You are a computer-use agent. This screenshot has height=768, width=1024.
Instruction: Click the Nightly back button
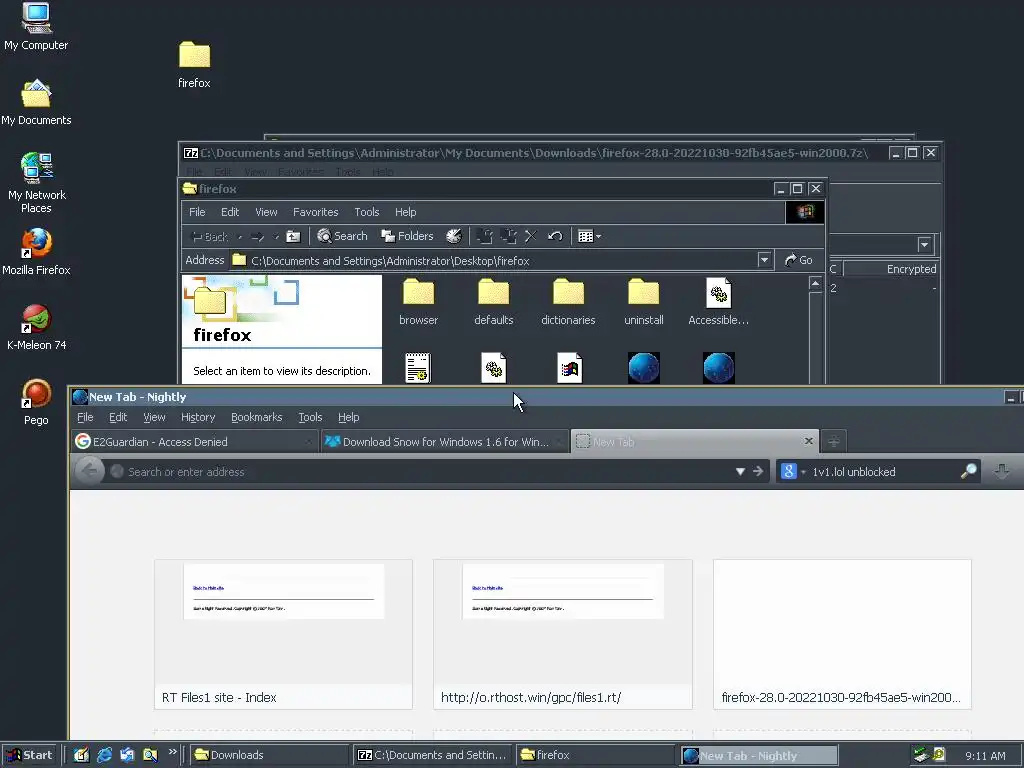(89, 471)
